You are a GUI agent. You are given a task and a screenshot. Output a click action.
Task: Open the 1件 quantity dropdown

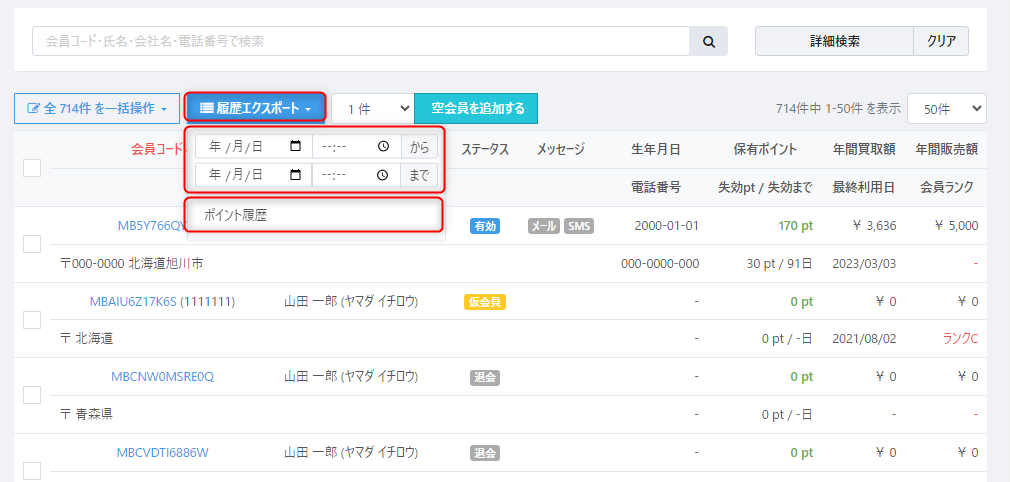pos(373,108)
